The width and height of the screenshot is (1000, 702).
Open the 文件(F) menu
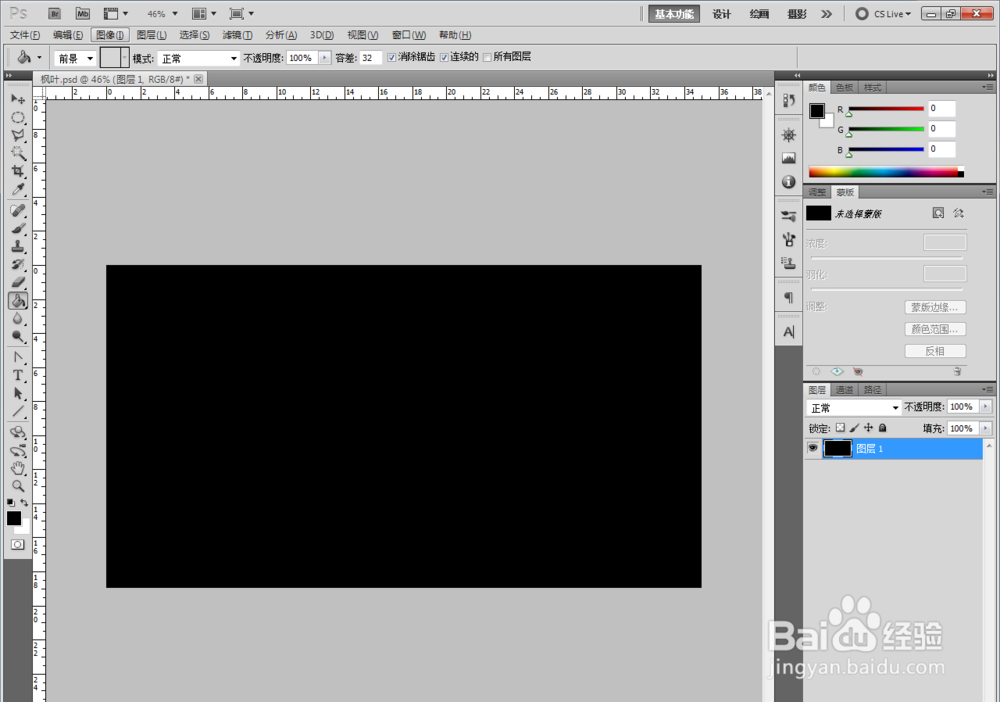click(25, 35)
